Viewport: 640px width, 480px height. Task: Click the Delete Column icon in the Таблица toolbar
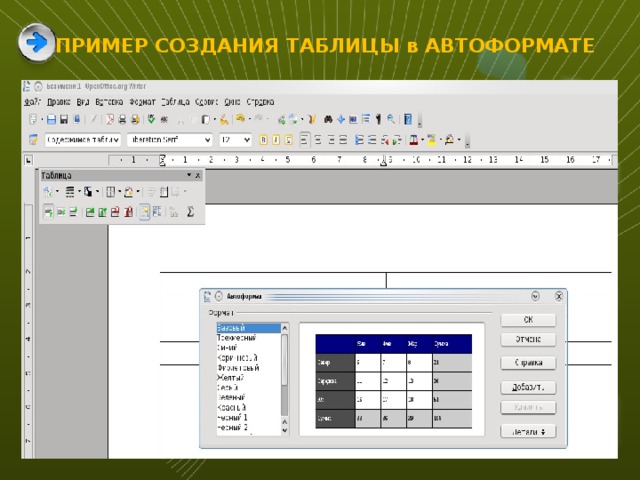point(129,212)
